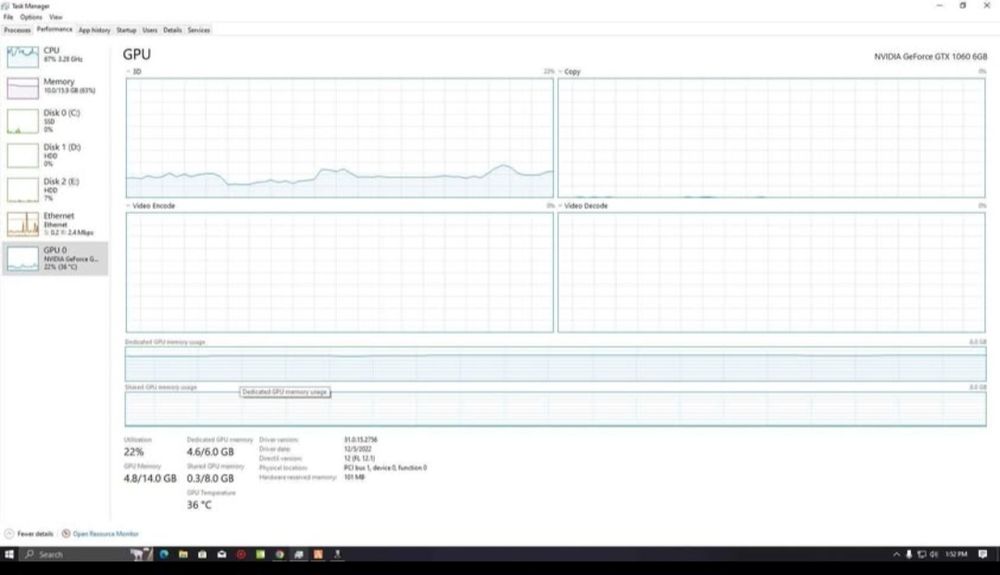1000x575 pixels.
Task: Click the 12 (FL 12.1) DirectX version value
Action: pyautogui.click(x=360, y=458)
